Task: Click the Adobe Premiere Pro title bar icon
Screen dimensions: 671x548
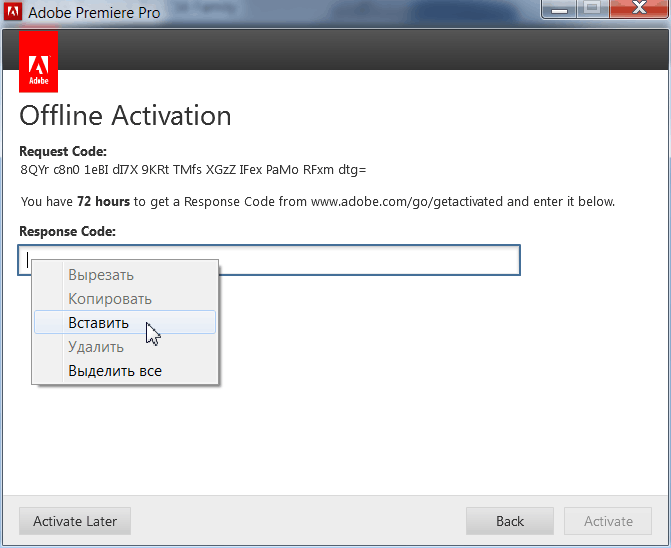Action: click(x=13, y=12)
